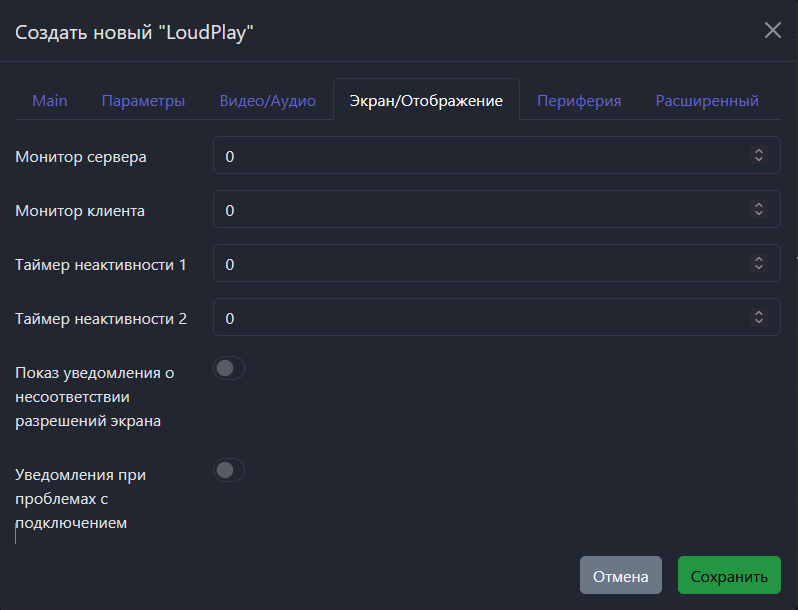Open the Параметры tab
Image resolution: width=798 pixels, height=610 pixels.
(143, 101)
